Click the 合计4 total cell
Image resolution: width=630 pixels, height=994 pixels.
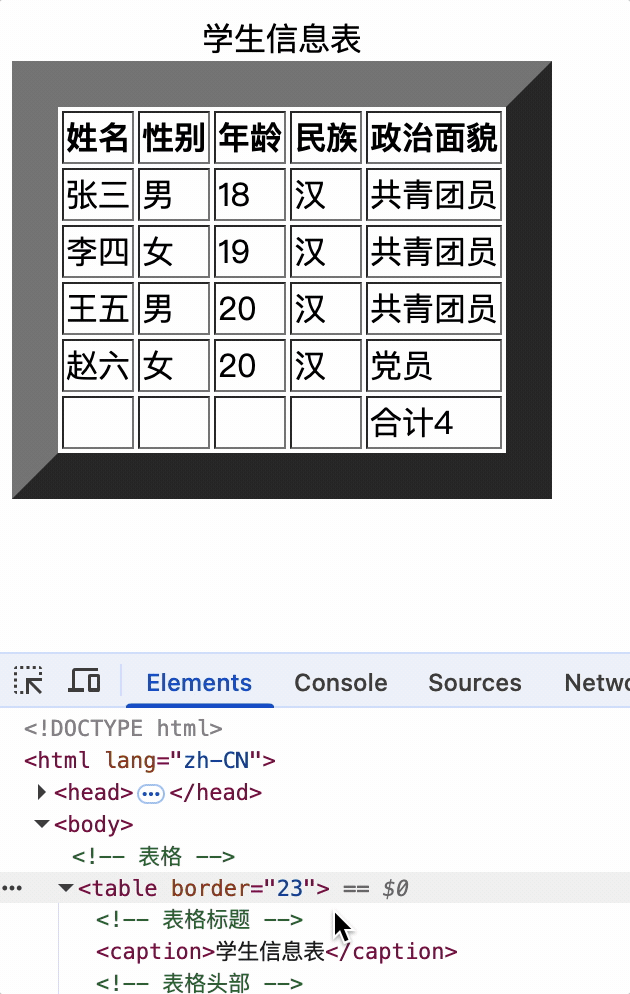[434, 423]
